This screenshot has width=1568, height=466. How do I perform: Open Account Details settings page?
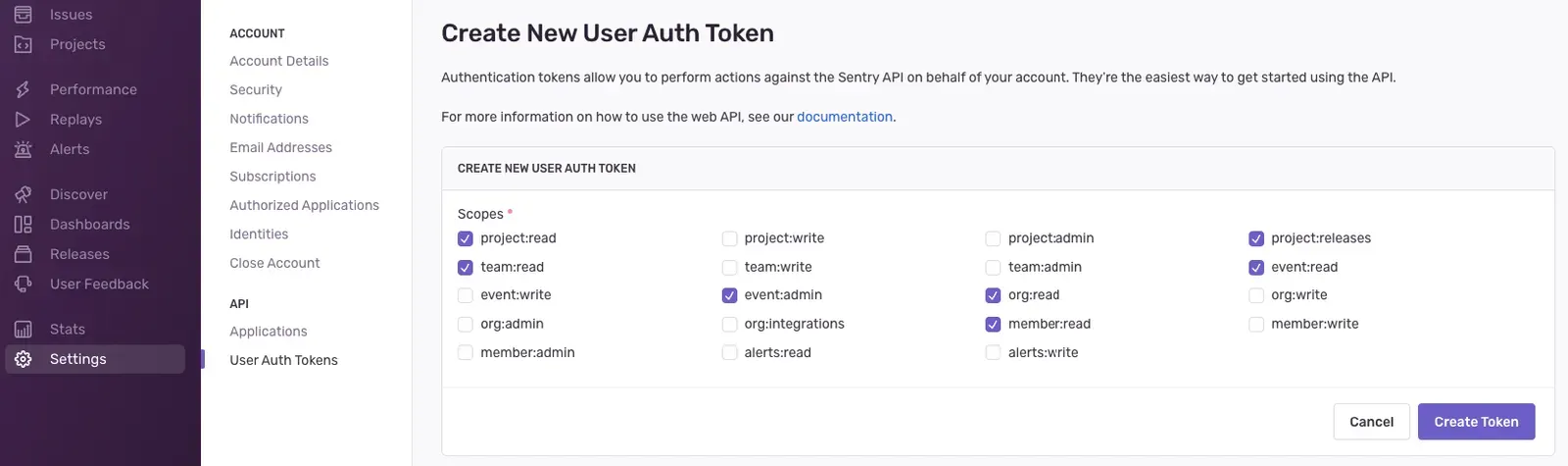(x=279, y=61)
